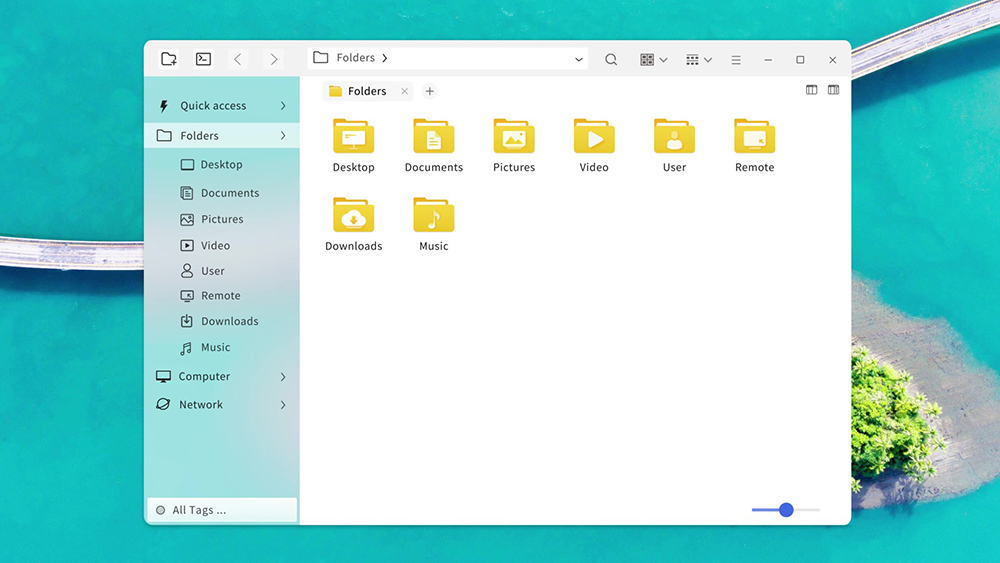Add a new tab with plus button
The image size is (1000, 563).
430,91
